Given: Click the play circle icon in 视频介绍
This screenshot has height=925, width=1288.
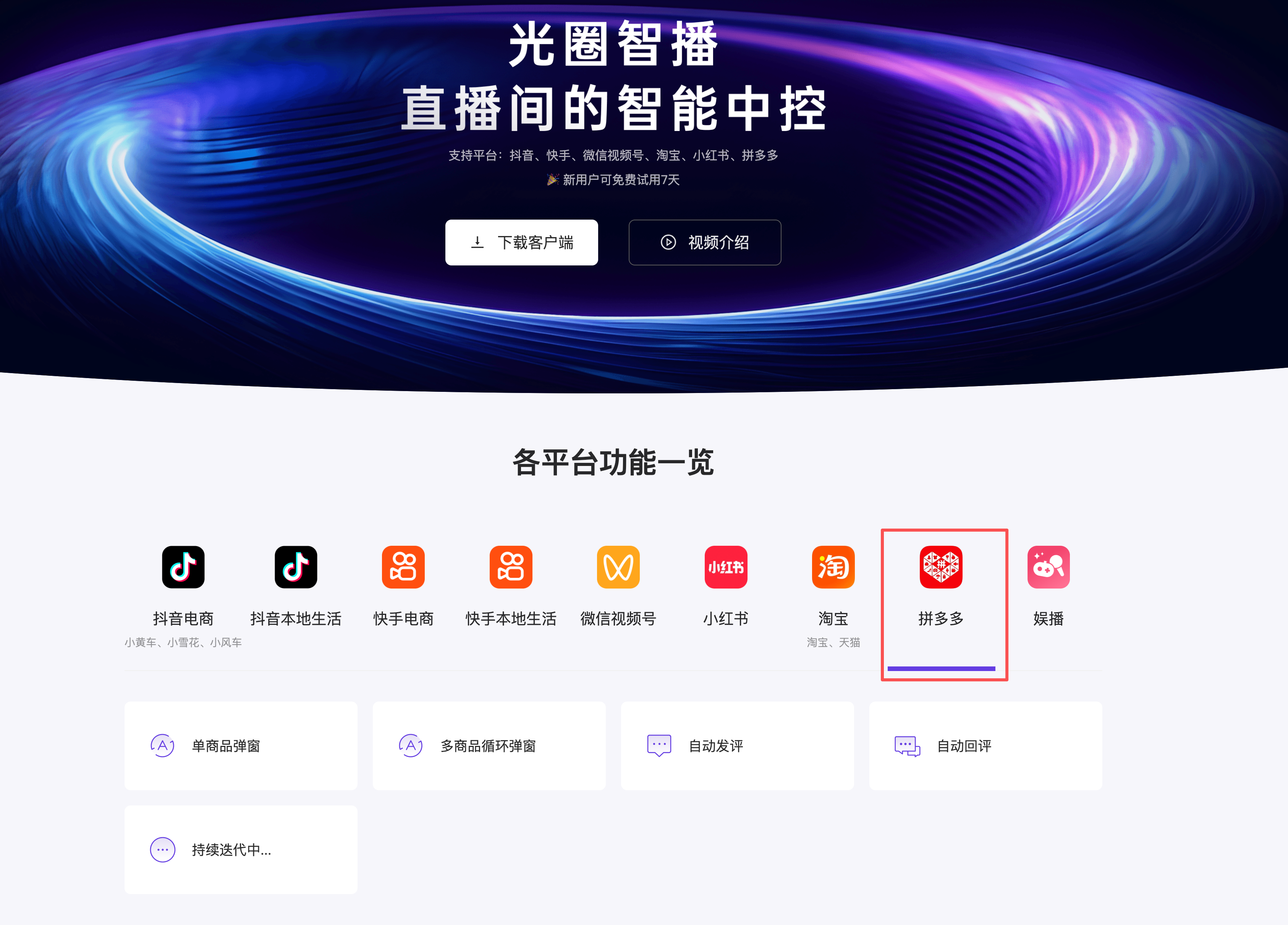Looking at the screenshot, I should click(668, 243).
